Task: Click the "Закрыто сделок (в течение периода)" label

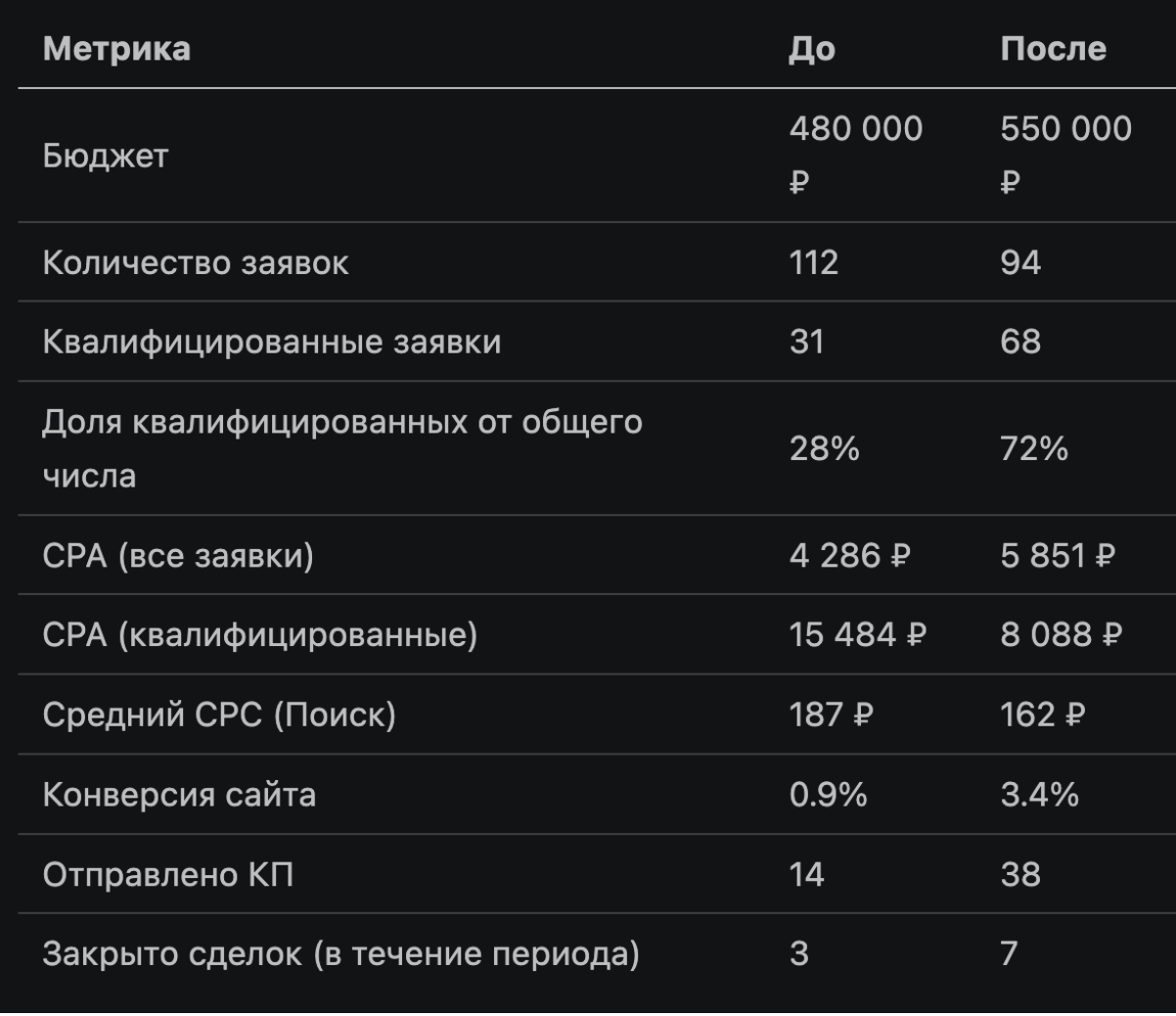Action: pos(340,953)
